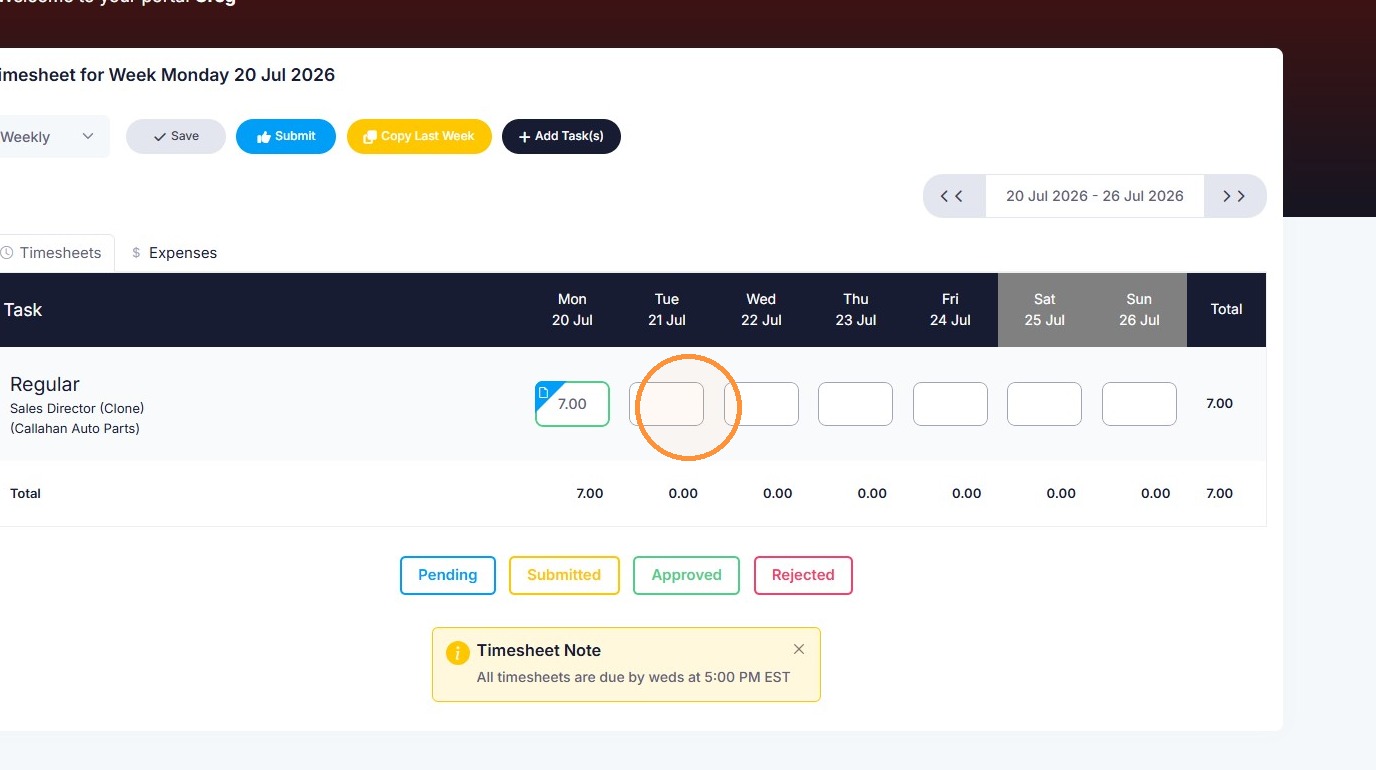This screenshot has height=770, width=1376.
Task: Click Monday's daily total 7.00
Action: coord(590,494)
